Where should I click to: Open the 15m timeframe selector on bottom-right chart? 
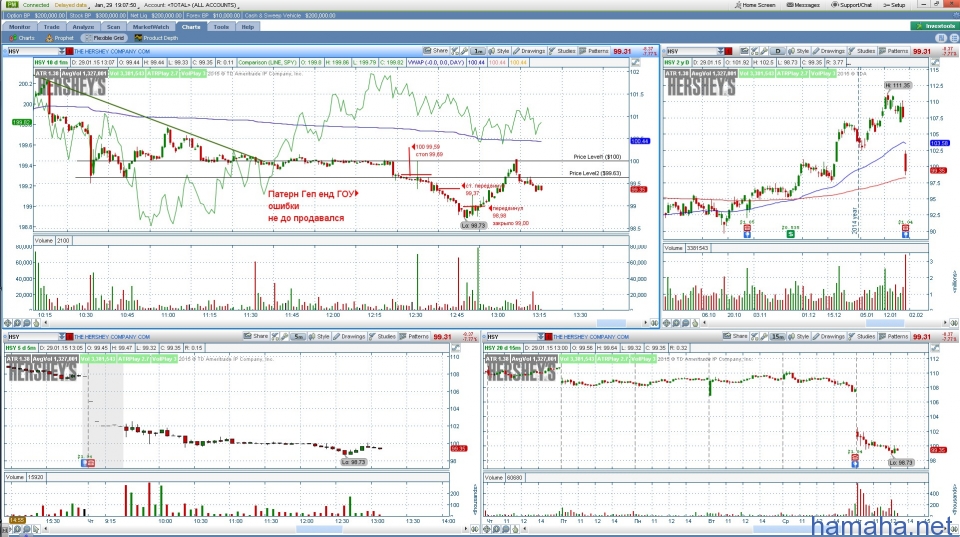778,336
